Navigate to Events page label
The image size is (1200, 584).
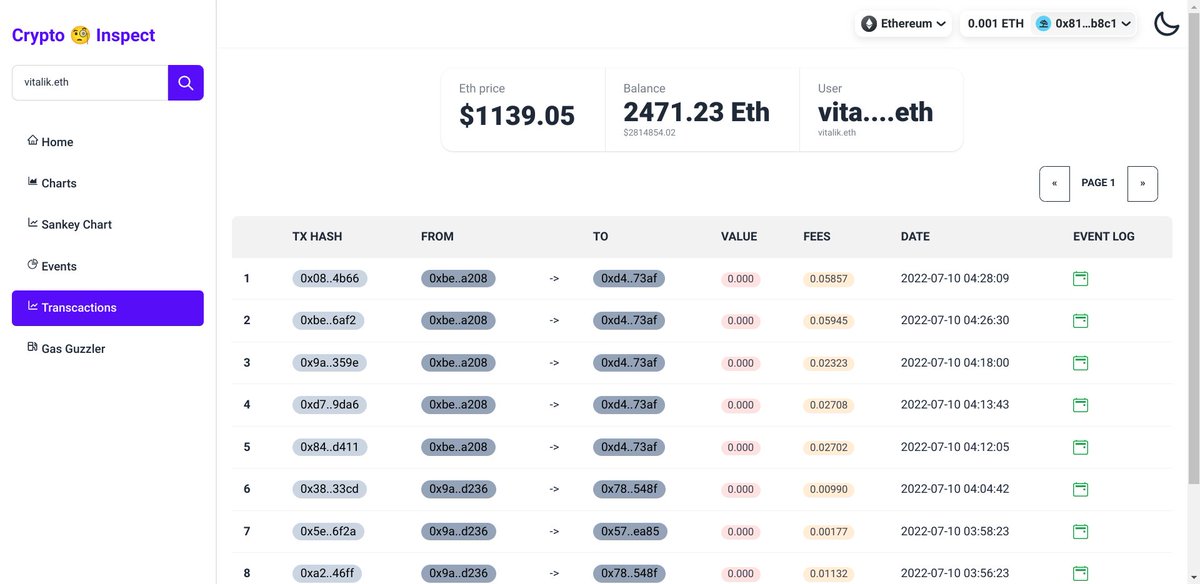59,267
